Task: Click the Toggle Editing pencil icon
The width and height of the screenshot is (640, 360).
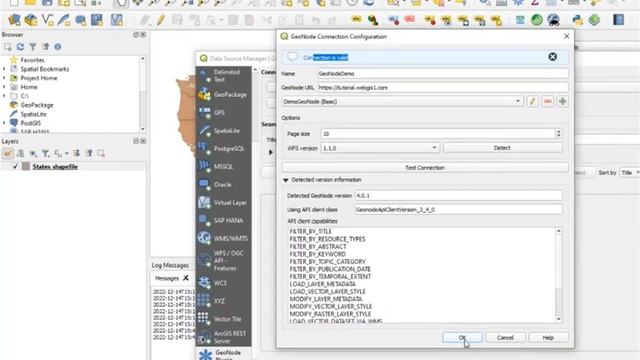Action: tap(161, 20)
